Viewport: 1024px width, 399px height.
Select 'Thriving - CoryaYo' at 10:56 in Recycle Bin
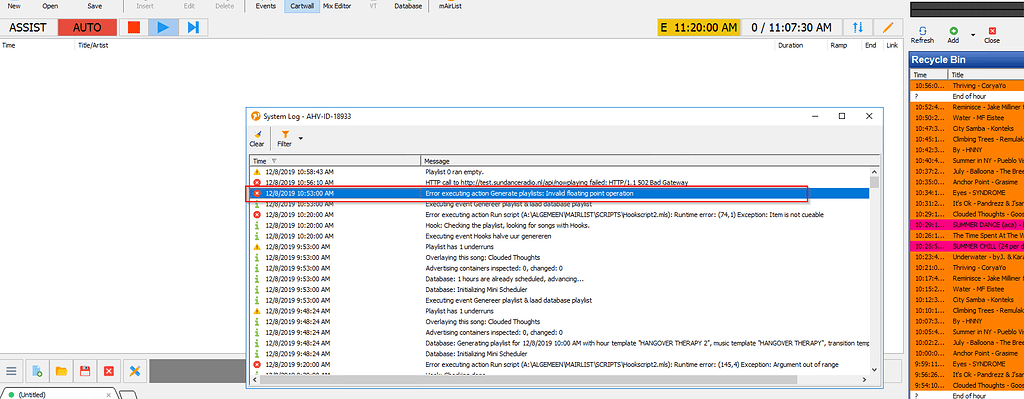[967, 86]
